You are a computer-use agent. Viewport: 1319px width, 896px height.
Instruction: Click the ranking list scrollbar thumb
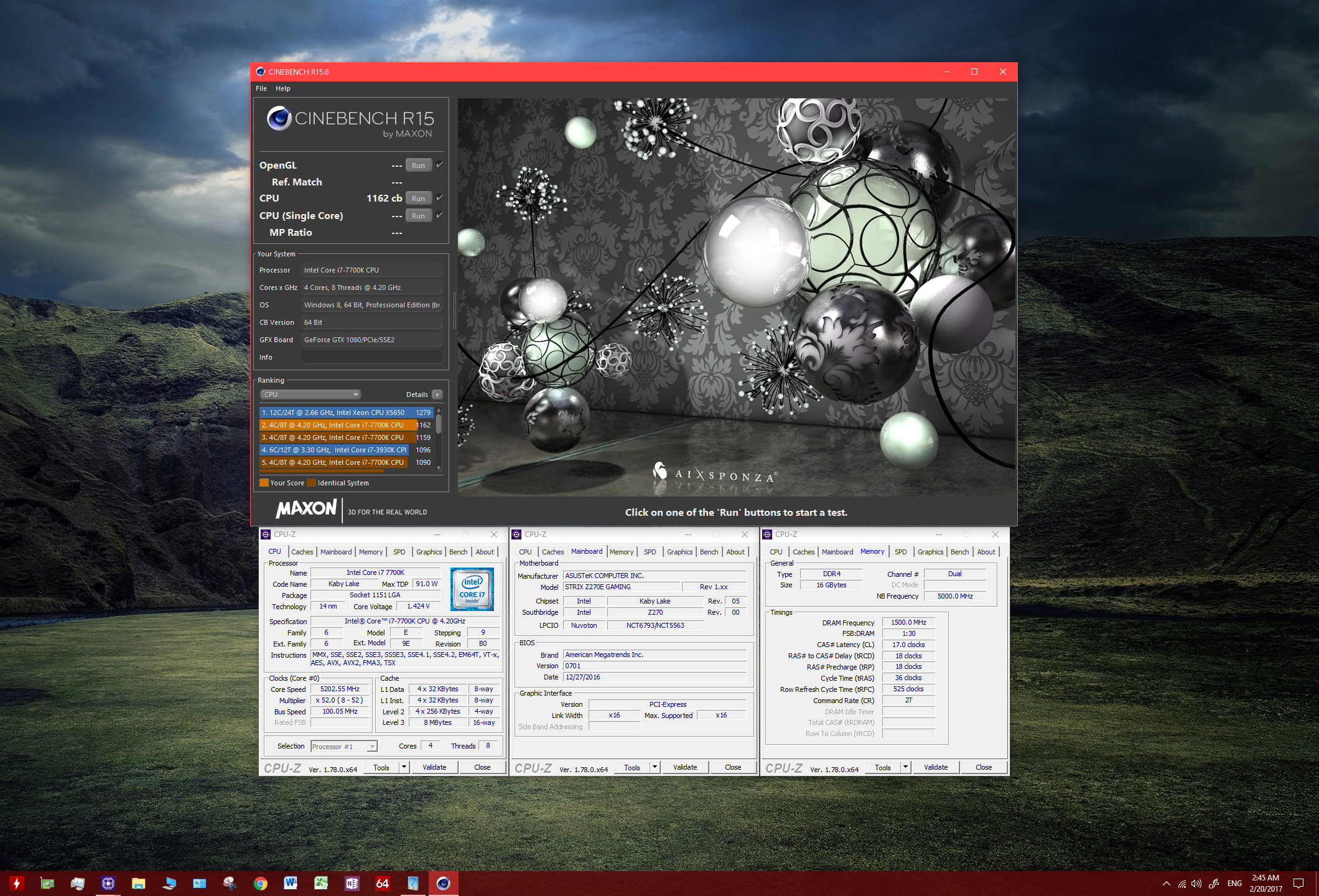click(439, 424)
